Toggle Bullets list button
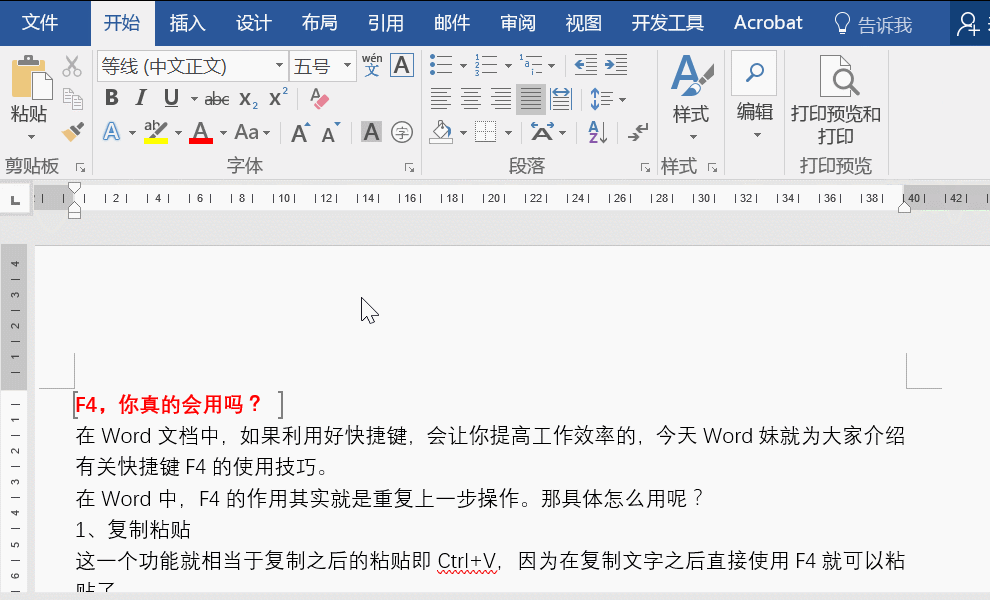Image resolution: width=990 pixels, height=600 pixels. 441,65
